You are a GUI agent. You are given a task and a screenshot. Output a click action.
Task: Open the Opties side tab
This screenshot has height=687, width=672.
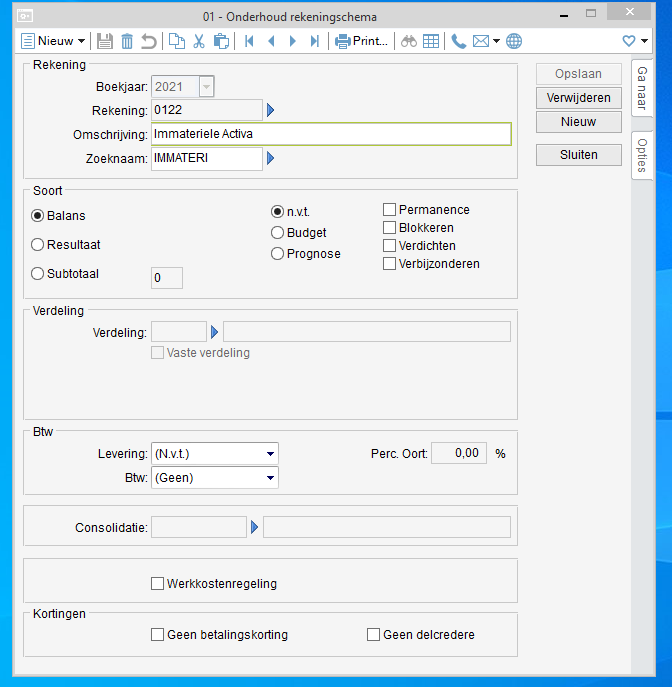642,156
